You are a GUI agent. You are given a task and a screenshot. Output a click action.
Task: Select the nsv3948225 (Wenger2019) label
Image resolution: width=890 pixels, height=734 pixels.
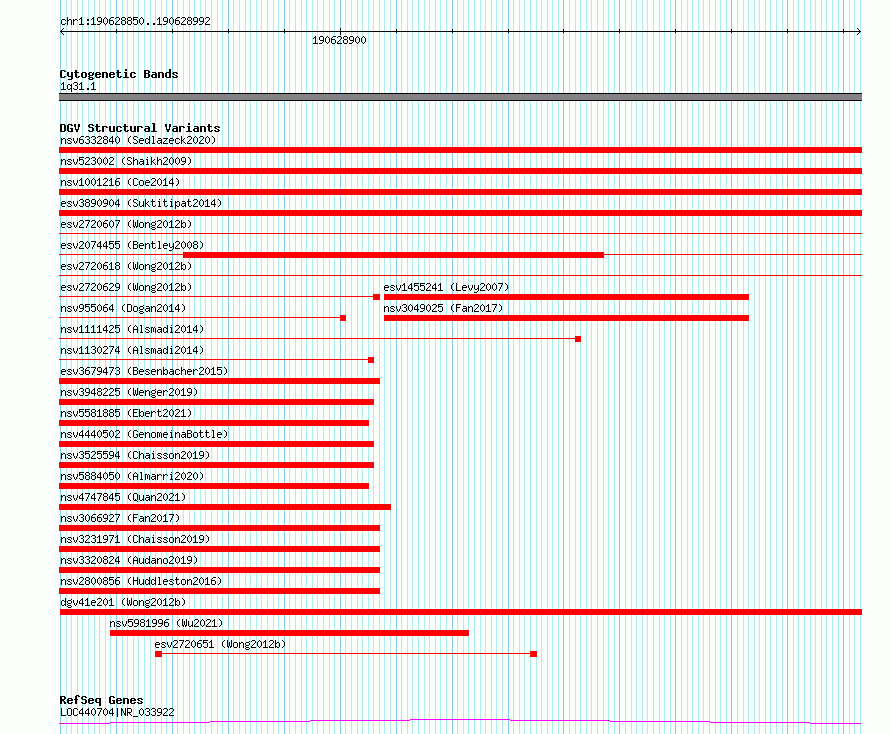click(129, 392)
